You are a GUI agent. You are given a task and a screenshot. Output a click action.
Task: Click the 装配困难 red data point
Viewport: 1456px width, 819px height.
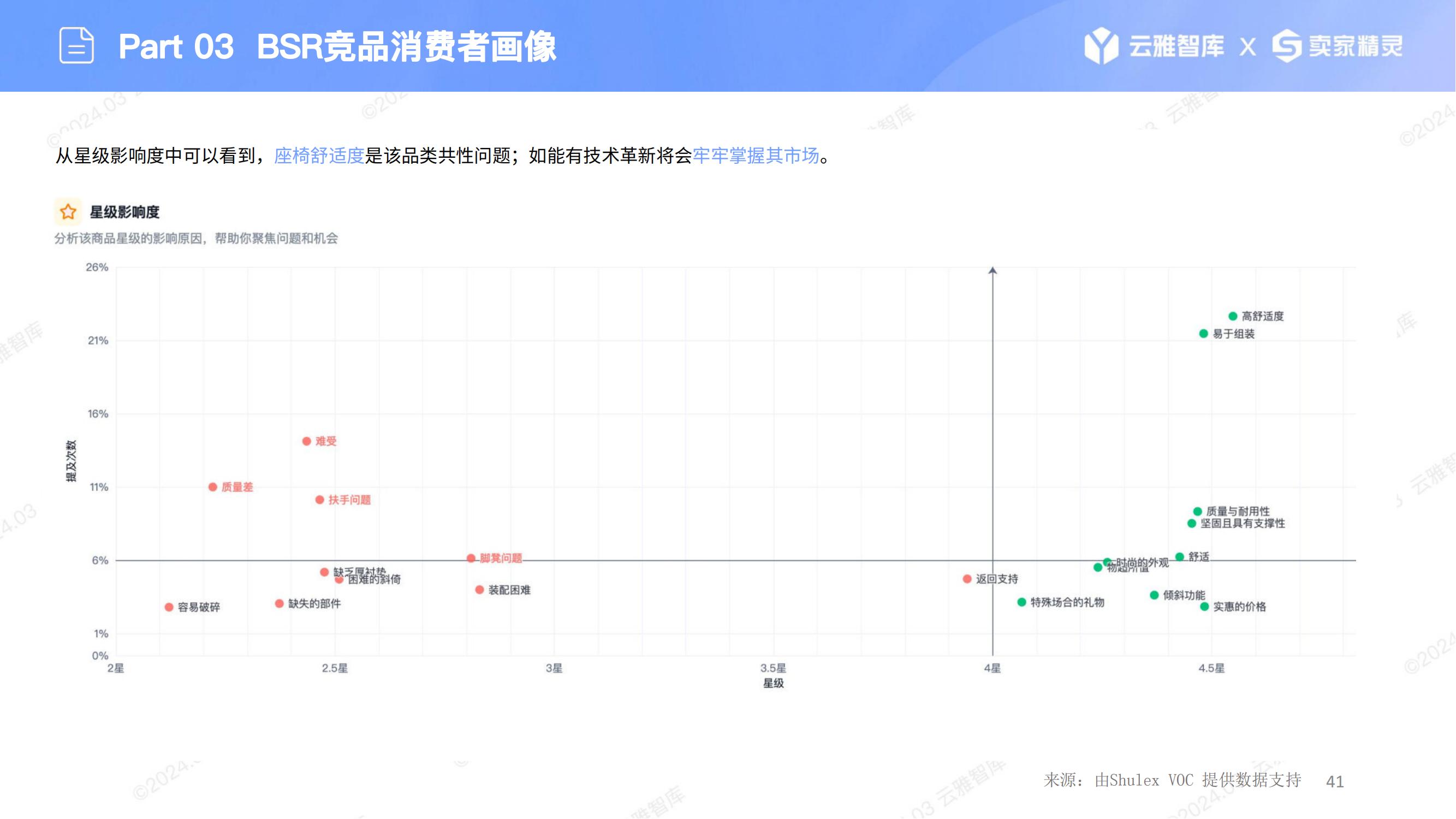pos(479,590)
